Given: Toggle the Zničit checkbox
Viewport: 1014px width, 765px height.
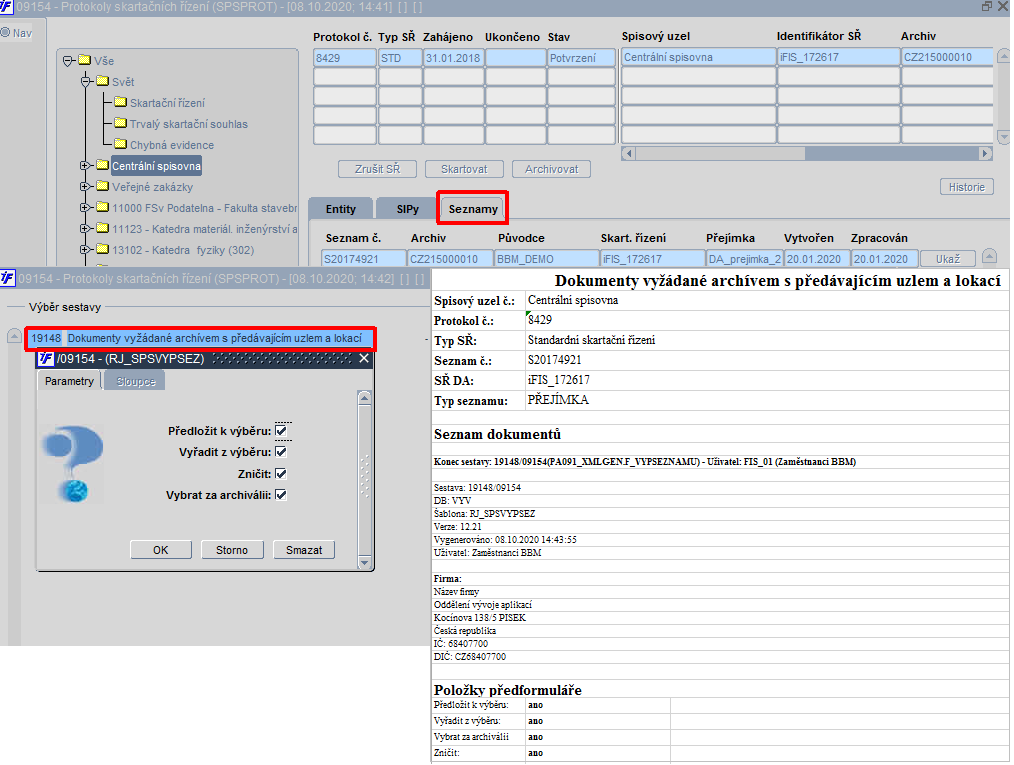Looking at the screenshot, I should [281, 474].
